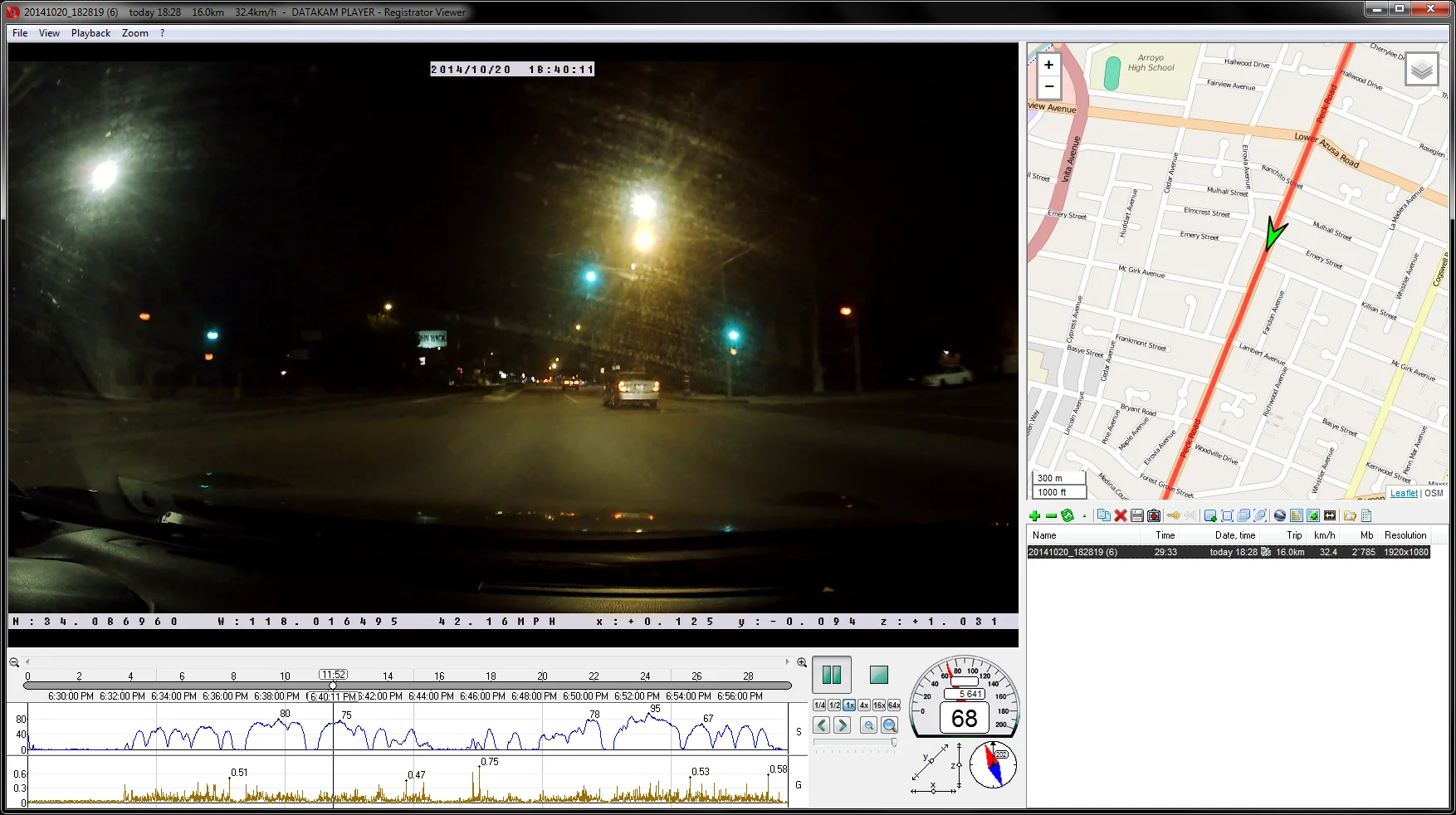Click the green minus remove file icon

coord(1051,515)
